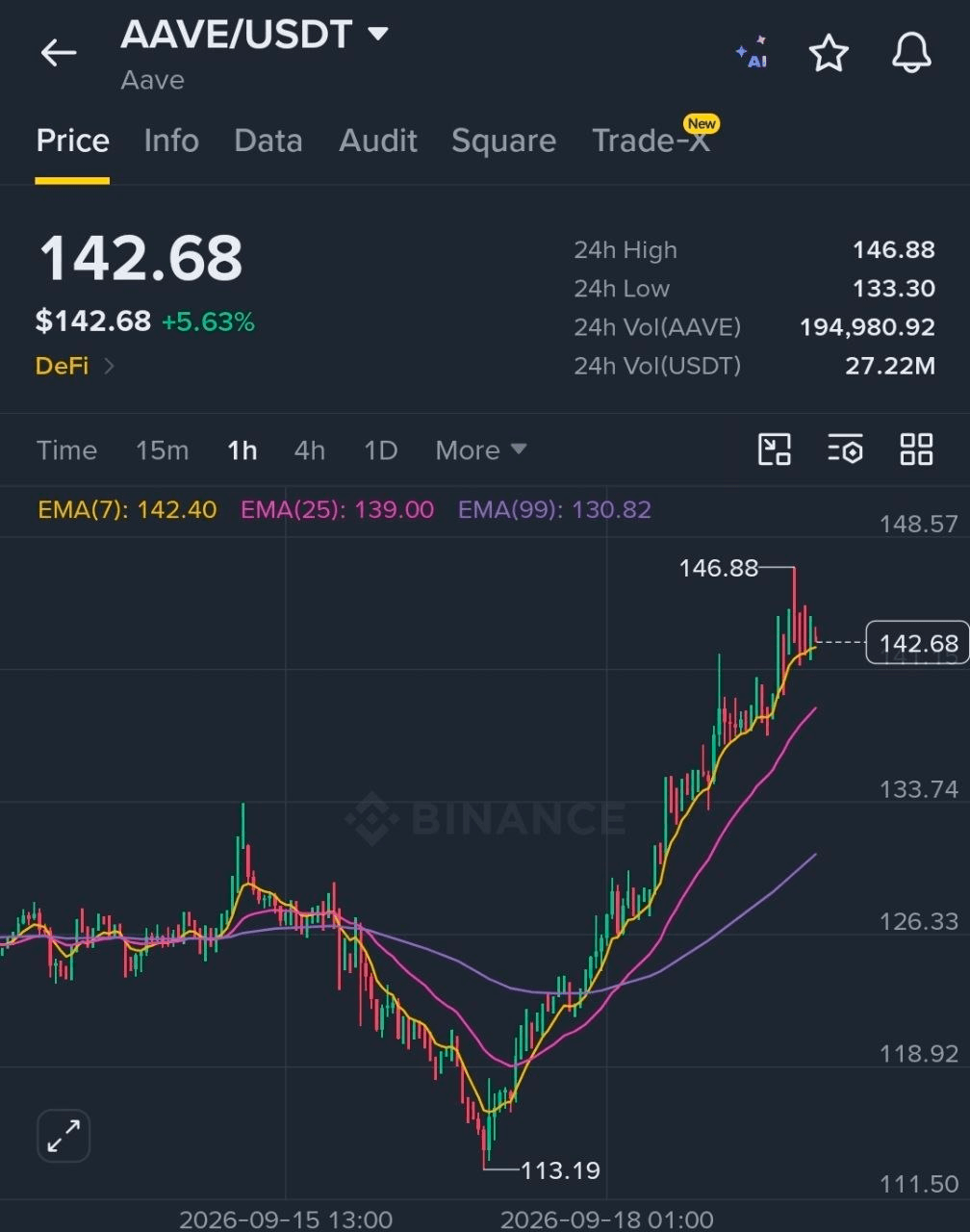
Task: Open the chart drawing tools icon
Action: tap(775, 449)
